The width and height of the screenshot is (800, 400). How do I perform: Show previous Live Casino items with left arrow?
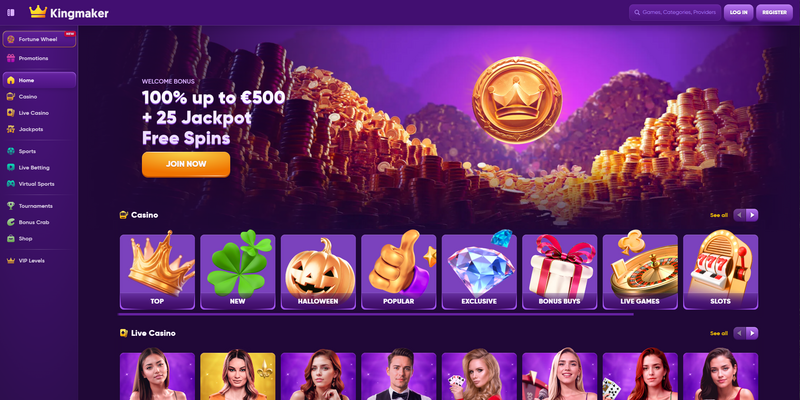pyautogui.click(x=740, y=333)
